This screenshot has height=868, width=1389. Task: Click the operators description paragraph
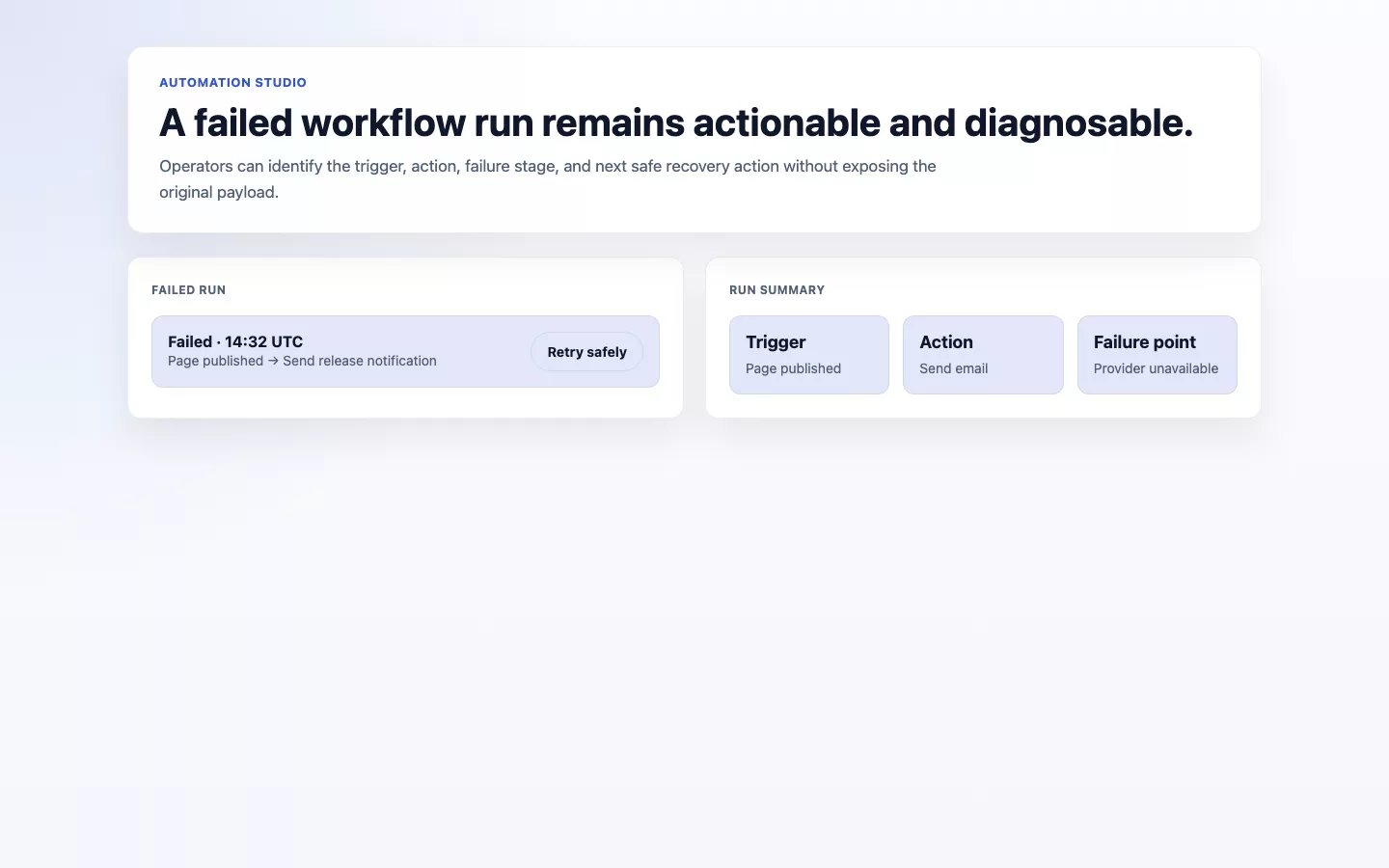(548, 178)
